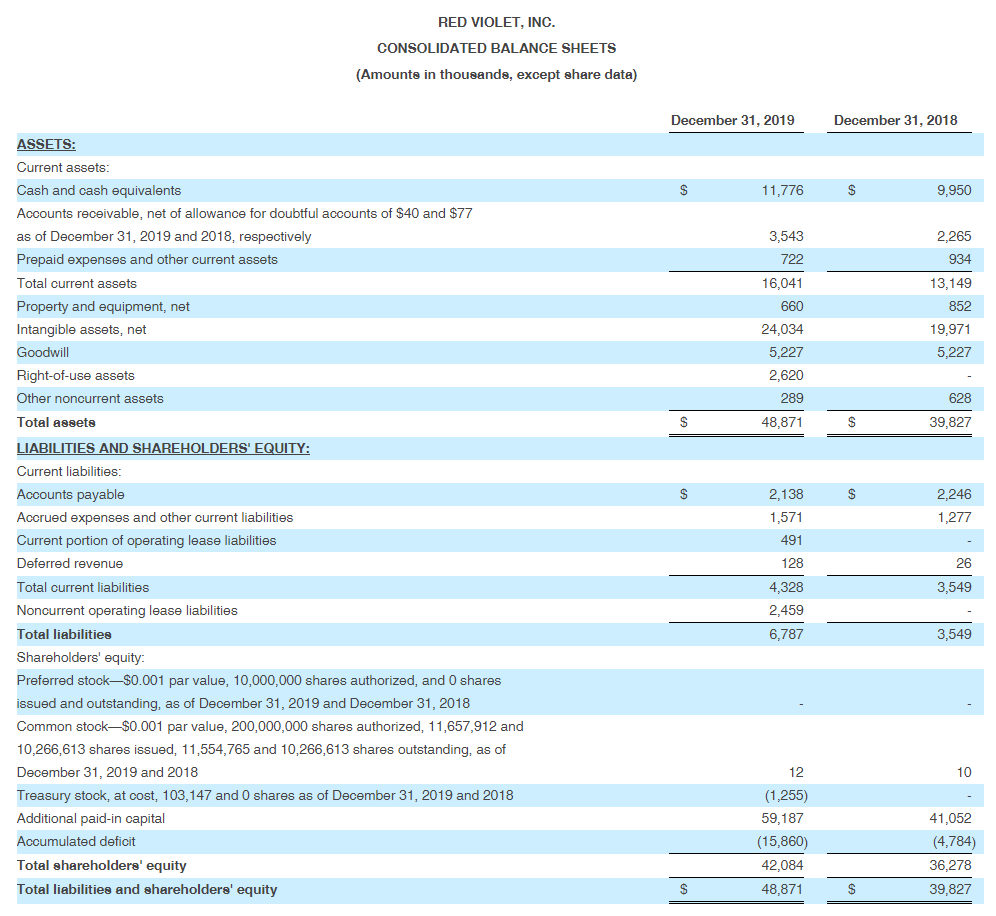Click cash value 9,950

coord(953,190)
